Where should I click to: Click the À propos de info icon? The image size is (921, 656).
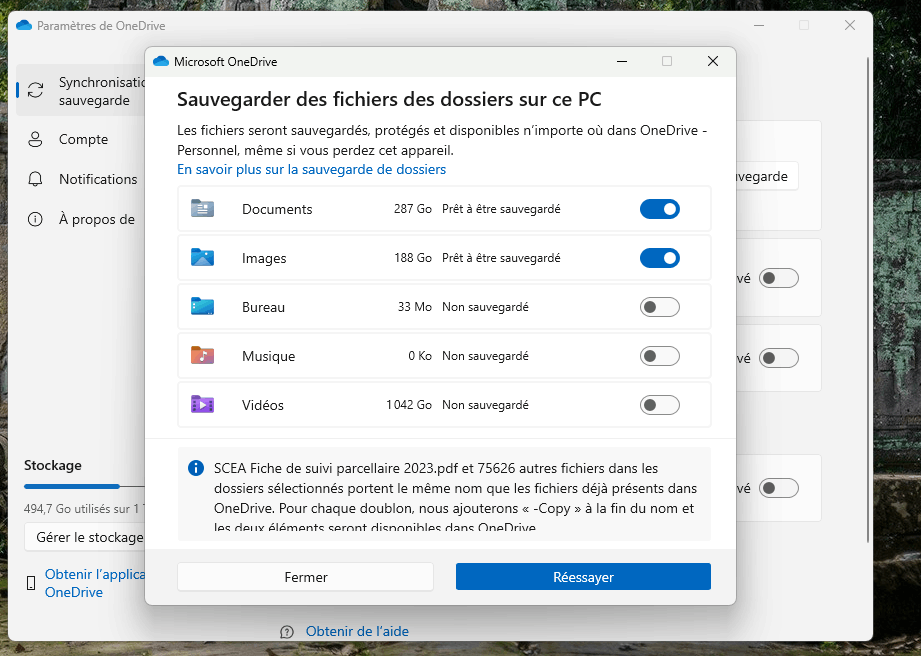click(x=35, y=219)
